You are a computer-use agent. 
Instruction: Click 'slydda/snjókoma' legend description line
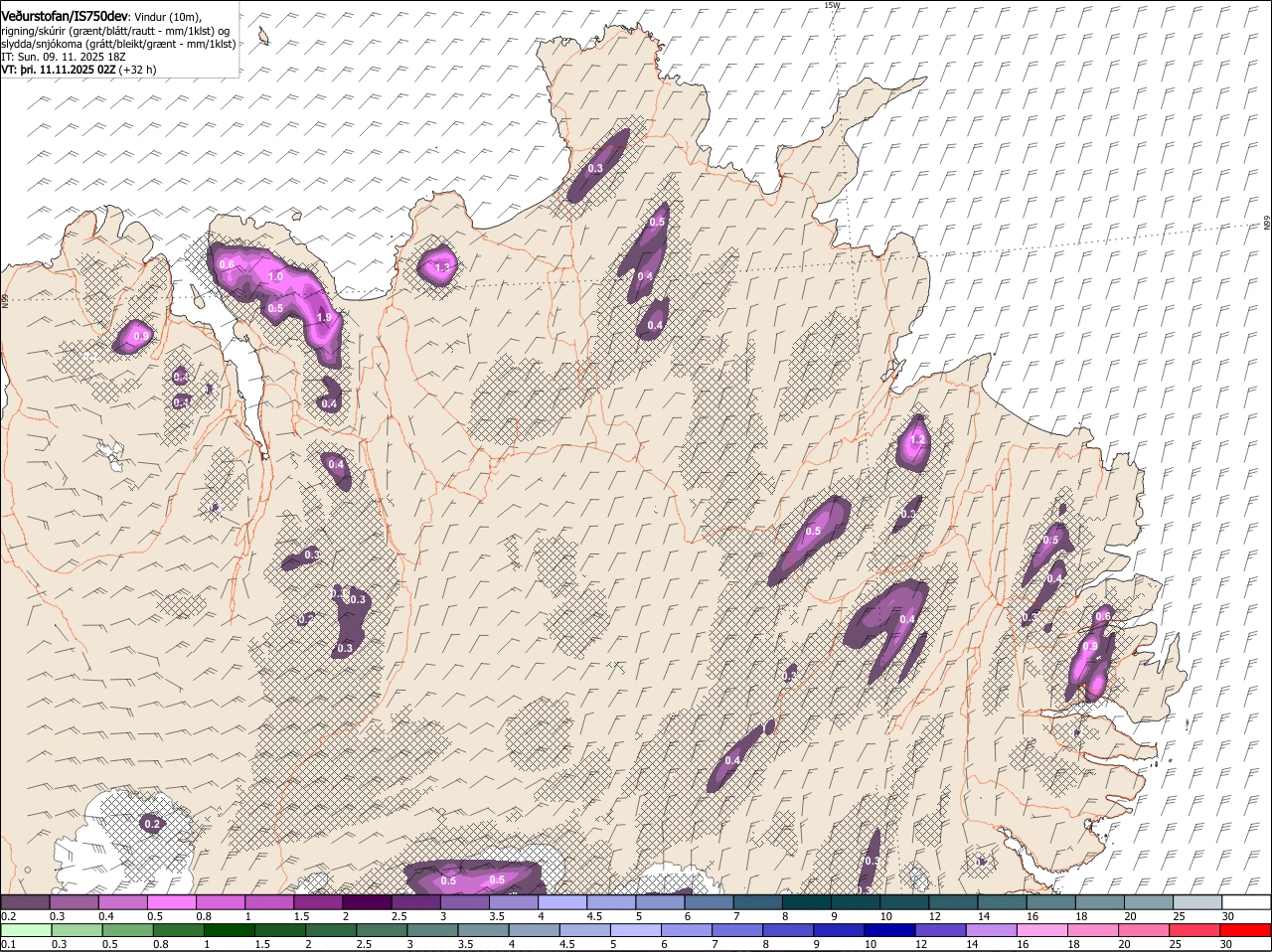pos(118,44)
